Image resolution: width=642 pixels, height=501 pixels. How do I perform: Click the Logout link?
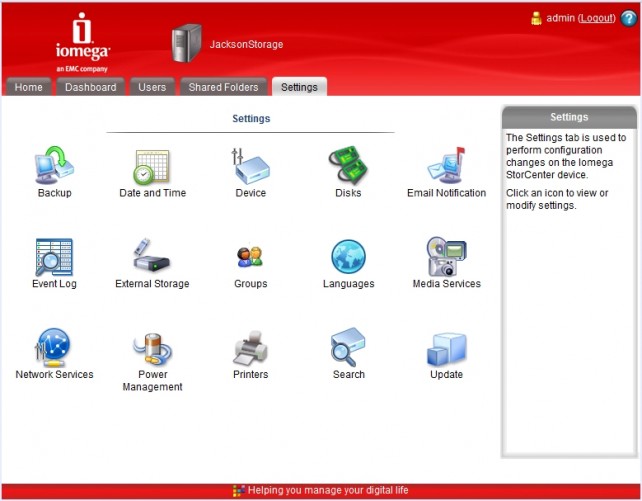point(597,18)
